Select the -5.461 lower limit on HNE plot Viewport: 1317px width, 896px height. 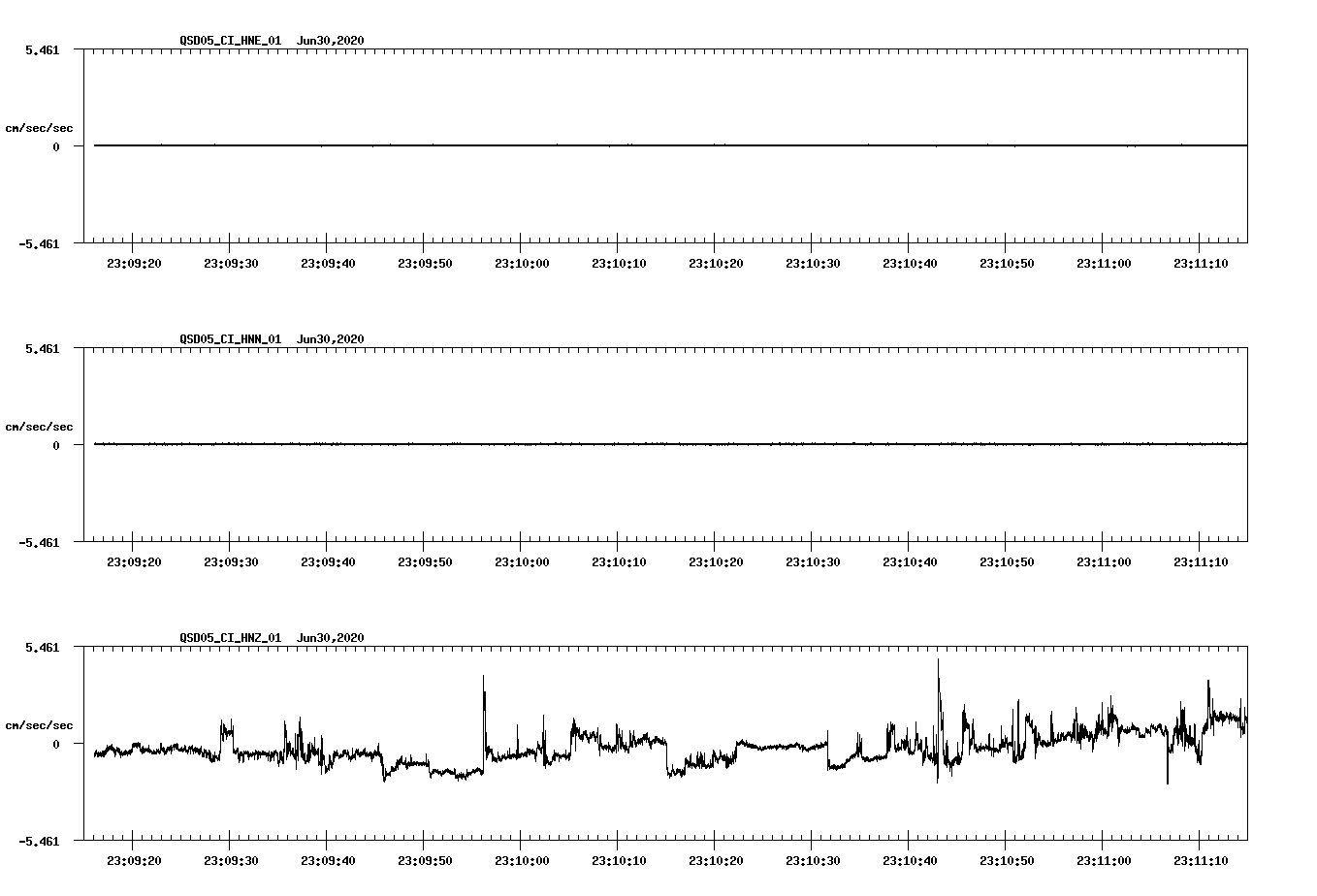(x=38, y=244)
